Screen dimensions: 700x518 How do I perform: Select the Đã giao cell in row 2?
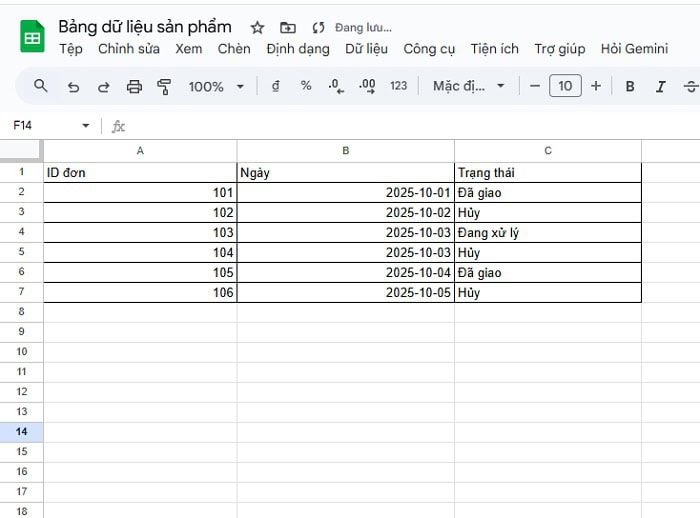[x=548, y=192]
